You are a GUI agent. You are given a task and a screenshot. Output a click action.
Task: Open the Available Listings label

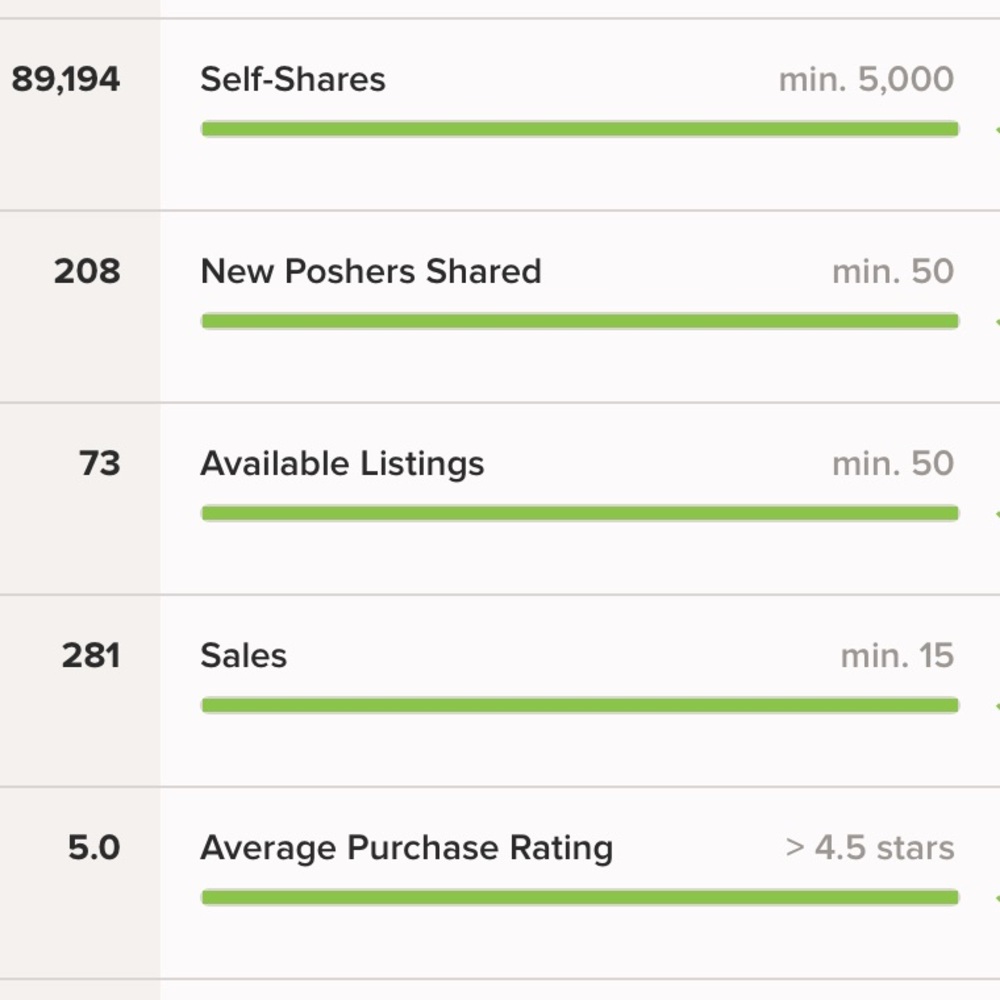coord(342,464)
